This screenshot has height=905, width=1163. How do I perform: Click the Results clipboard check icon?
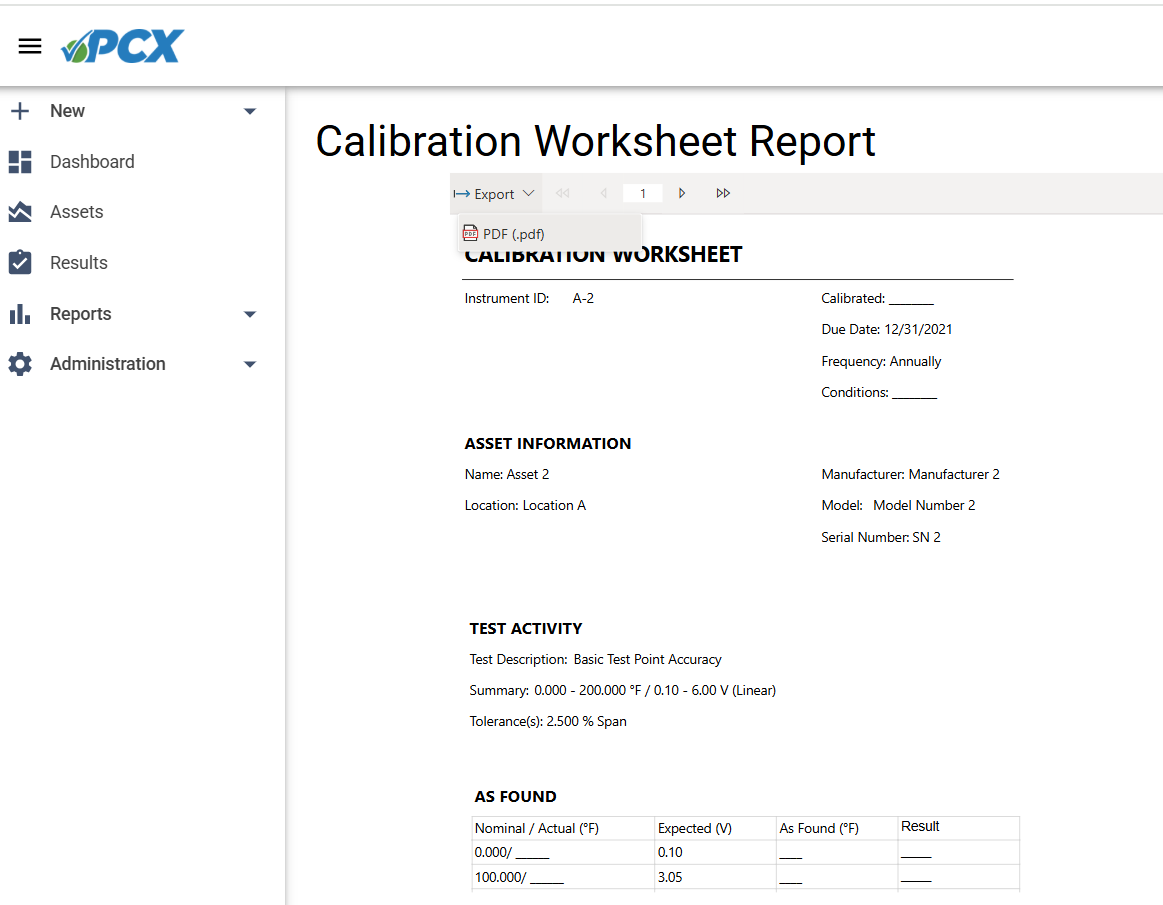click(20, 263)
